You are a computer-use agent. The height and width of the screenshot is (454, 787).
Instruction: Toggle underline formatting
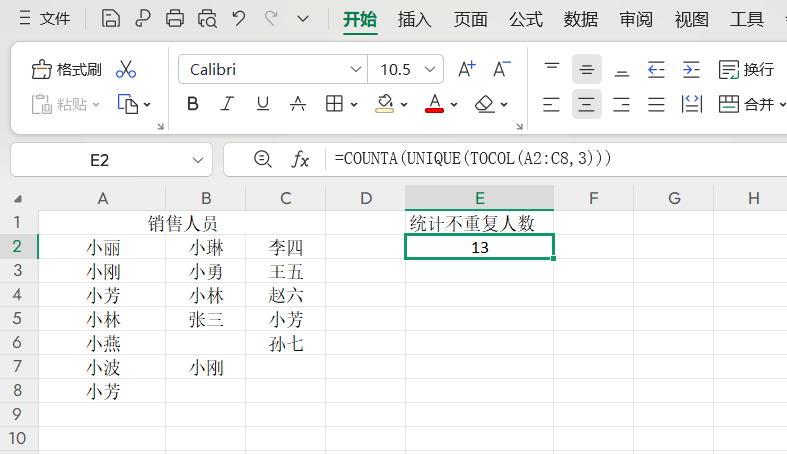click(x=262, y=104)
